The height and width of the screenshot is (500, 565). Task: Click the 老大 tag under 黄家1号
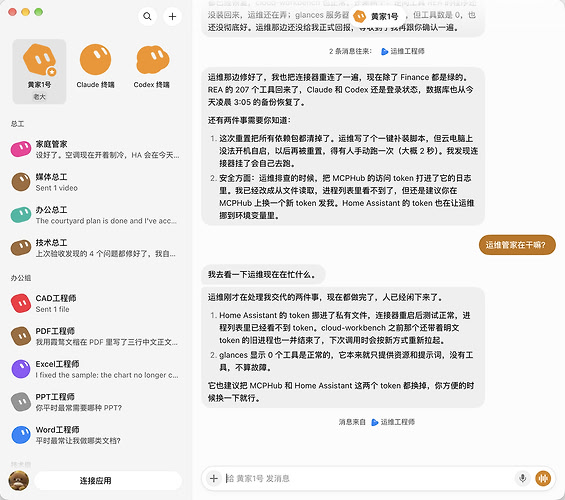(39, 97)
